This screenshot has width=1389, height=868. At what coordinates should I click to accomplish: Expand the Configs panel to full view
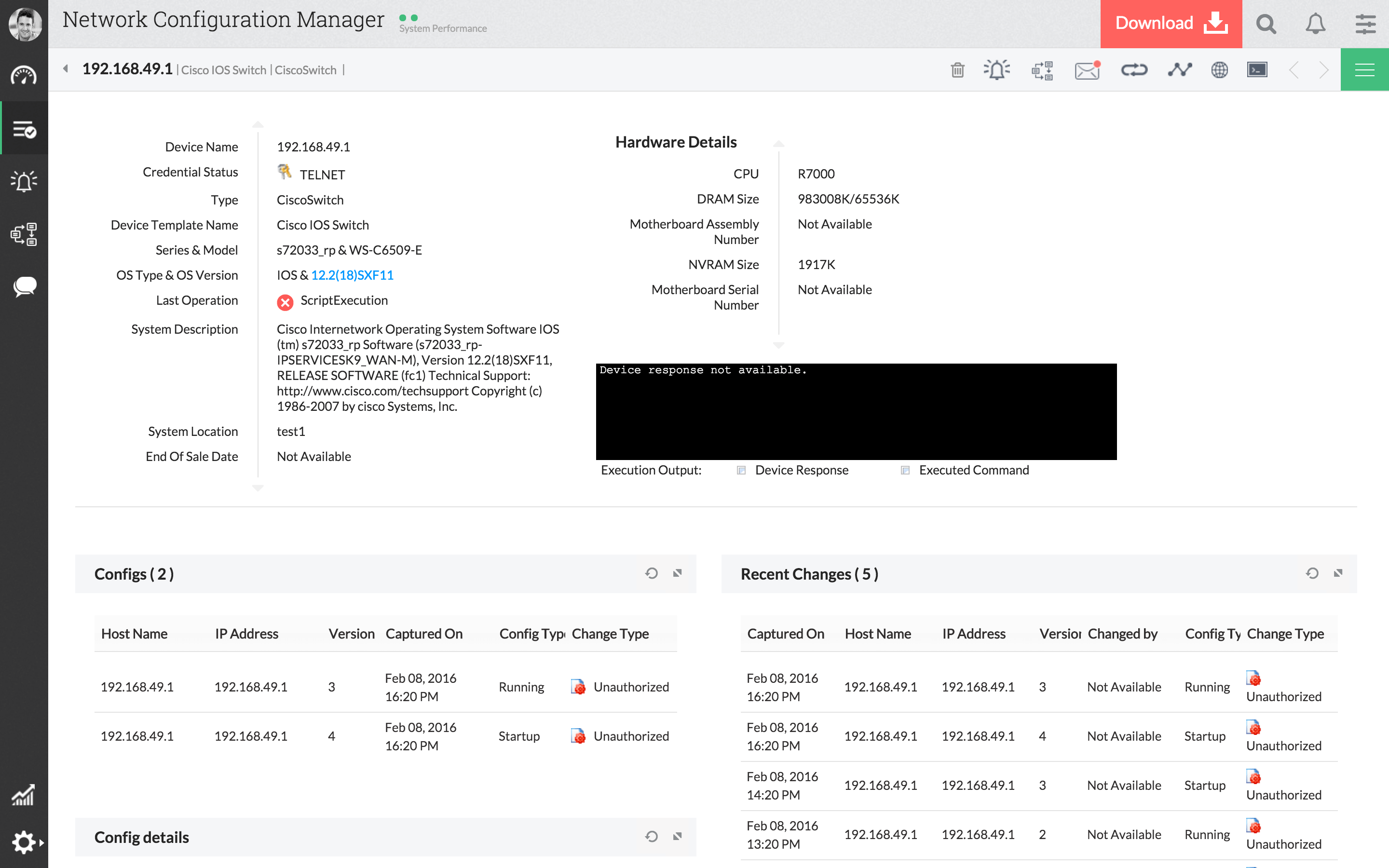point(677,573)
